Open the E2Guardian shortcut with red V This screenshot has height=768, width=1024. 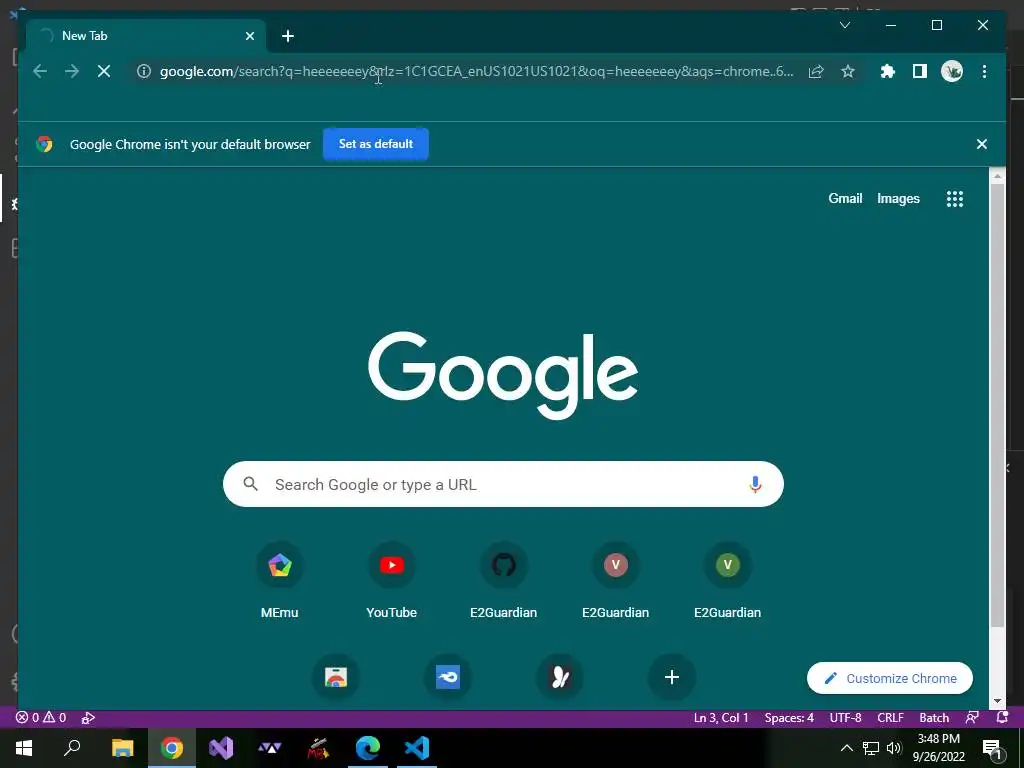615,580
